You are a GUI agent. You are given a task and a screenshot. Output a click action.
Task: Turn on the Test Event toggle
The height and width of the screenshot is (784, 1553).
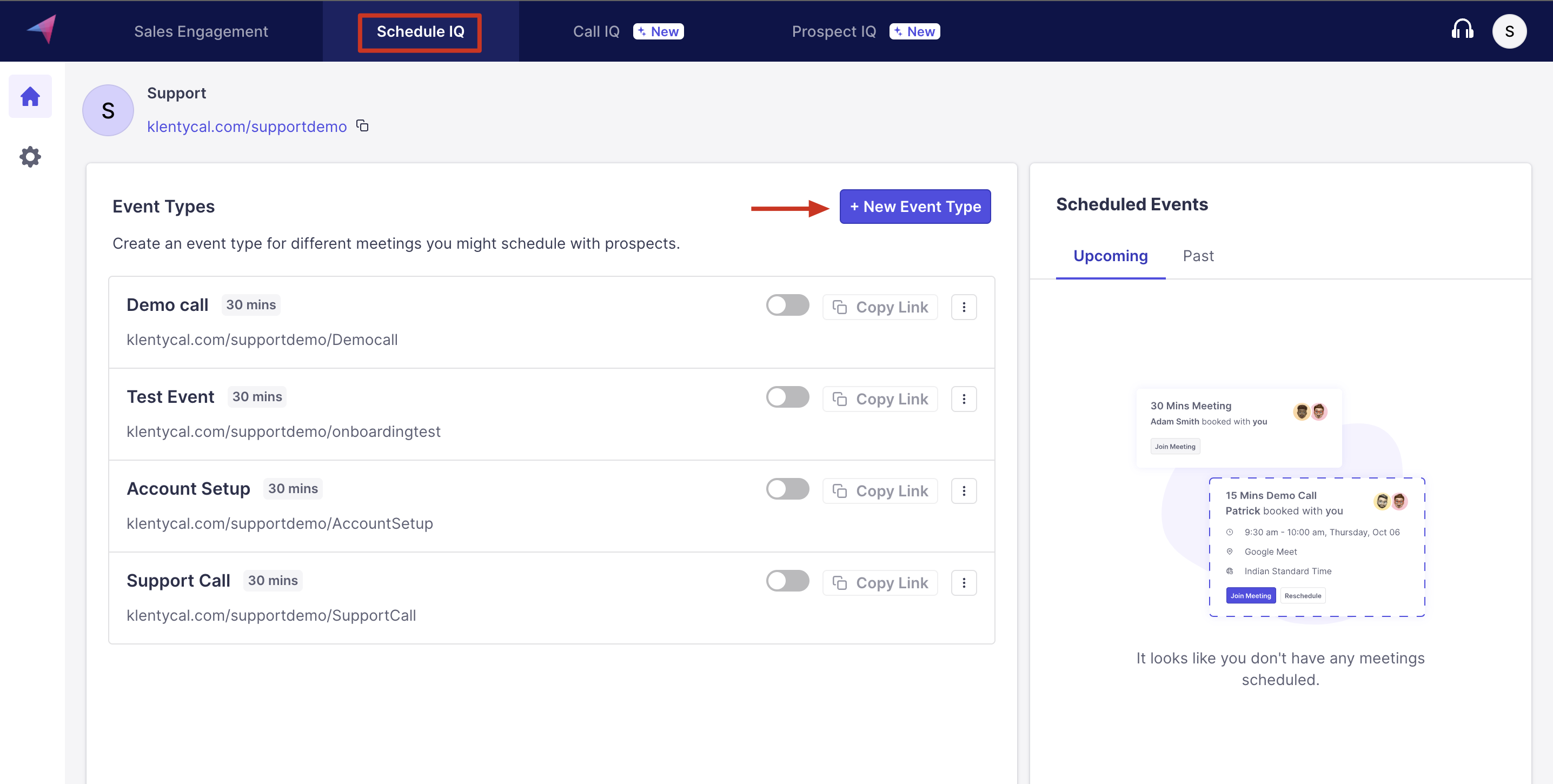(787, 397)
